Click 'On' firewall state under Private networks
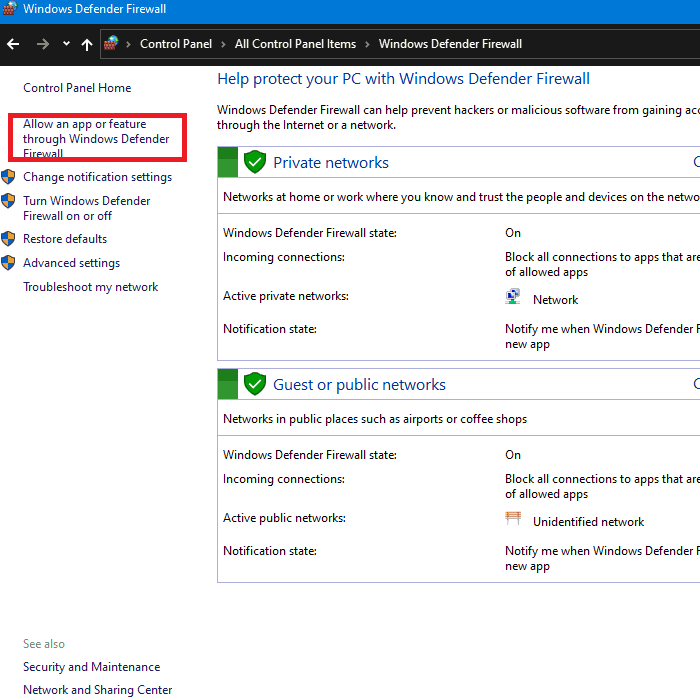 513,233
